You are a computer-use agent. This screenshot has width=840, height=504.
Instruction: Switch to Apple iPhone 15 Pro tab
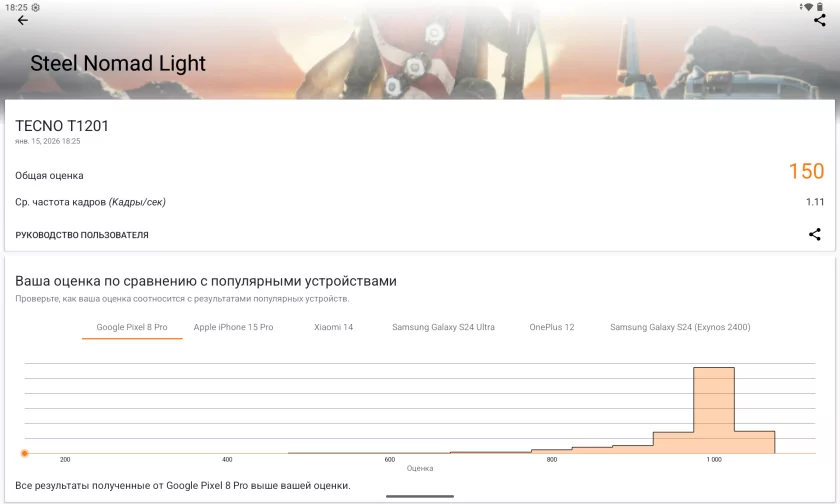[234, 327]
